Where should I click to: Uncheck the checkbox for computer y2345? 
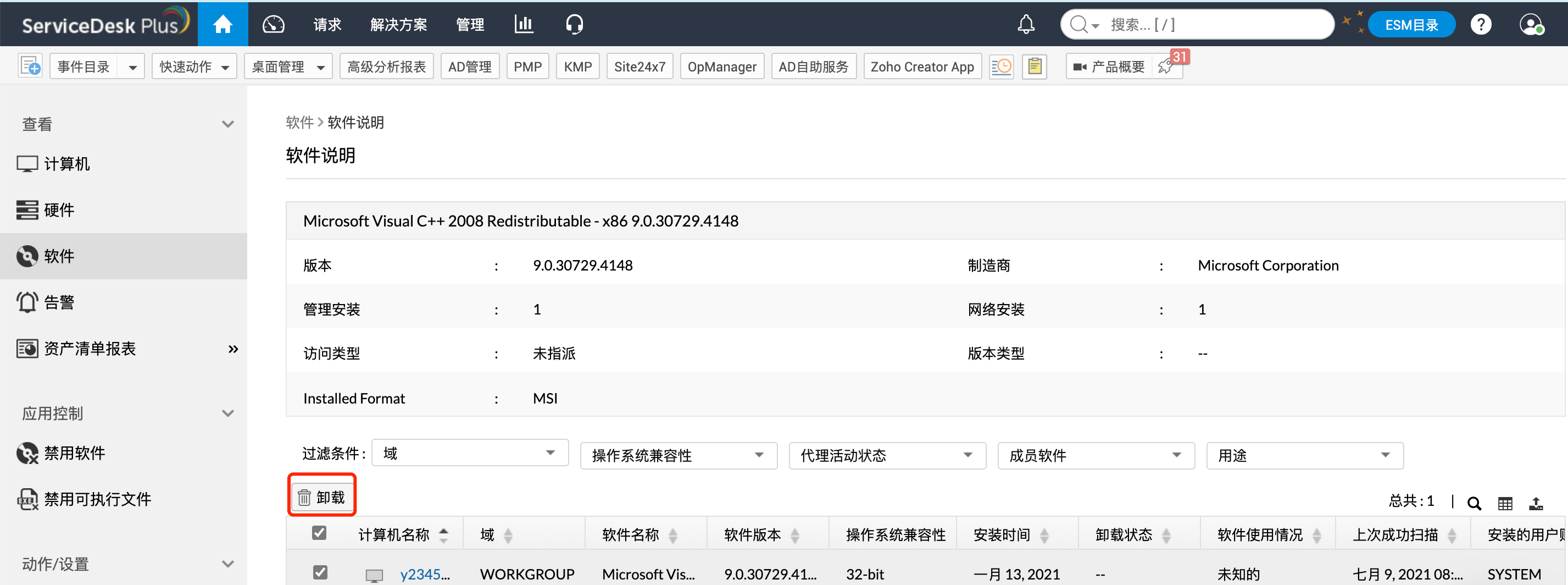320,573
